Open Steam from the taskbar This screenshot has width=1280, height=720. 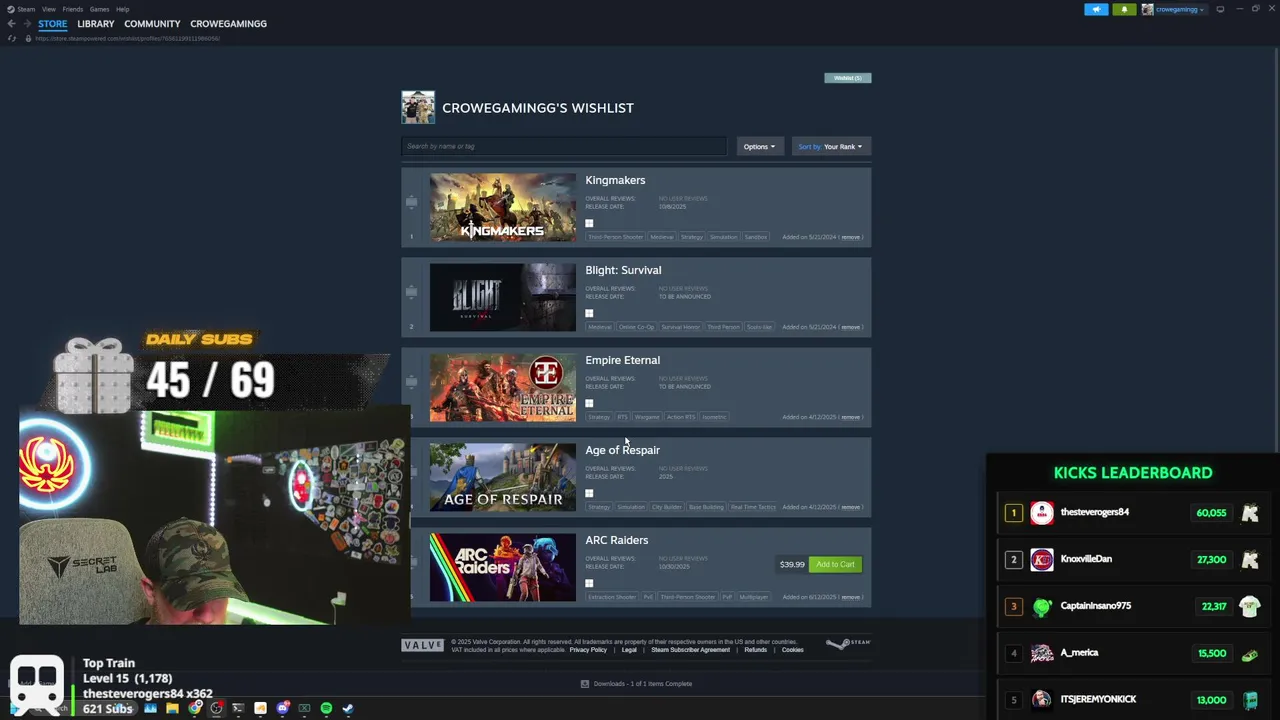[x=348, y=708]
